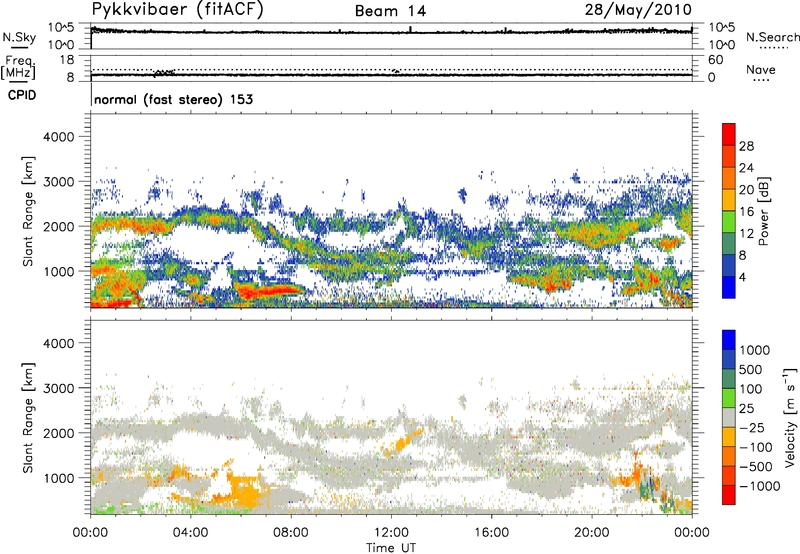Image resolution: width=800 pixels, height=554 pixels.
Task: Click the '28' Power color bar tick
Action: 746,146
